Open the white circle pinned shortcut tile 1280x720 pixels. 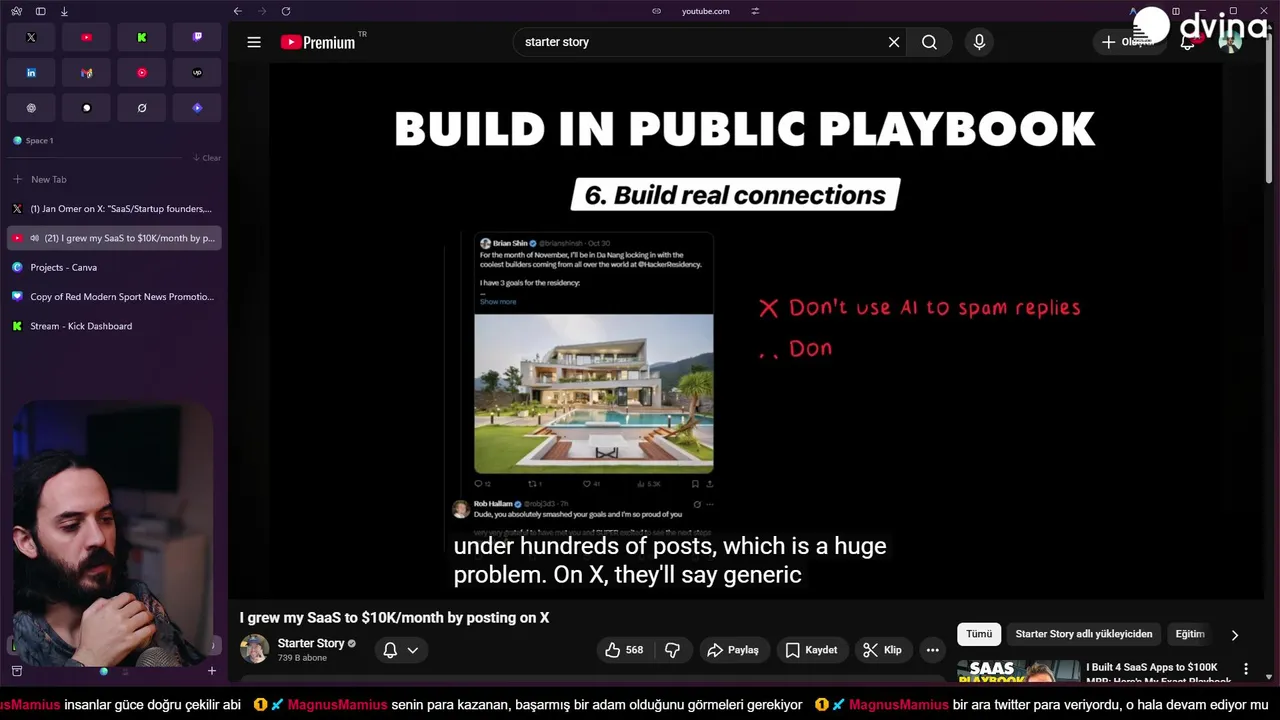point(86,108)
